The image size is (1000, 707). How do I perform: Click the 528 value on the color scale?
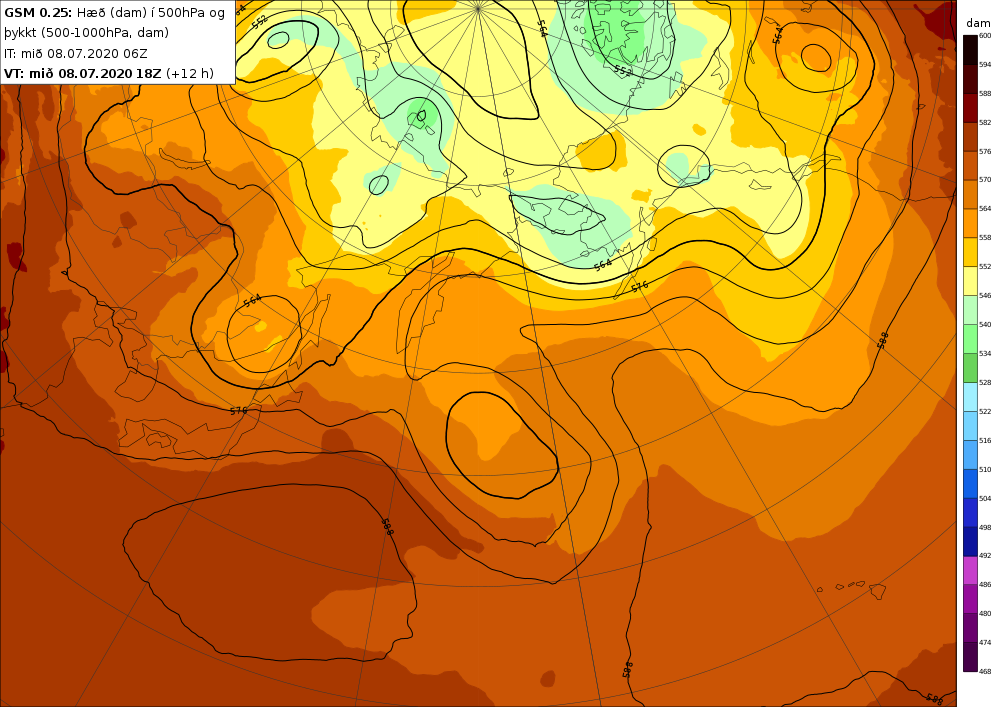click(x=985, y=383)
